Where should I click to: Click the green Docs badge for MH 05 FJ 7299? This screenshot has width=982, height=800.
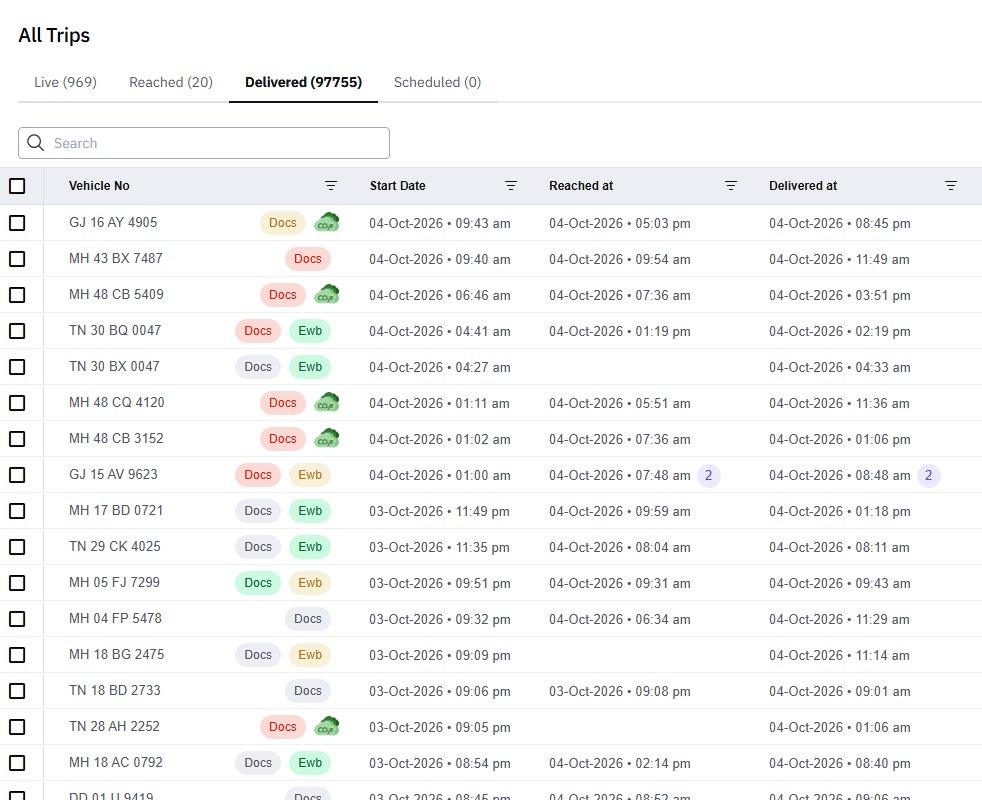(x=258, y=583)
